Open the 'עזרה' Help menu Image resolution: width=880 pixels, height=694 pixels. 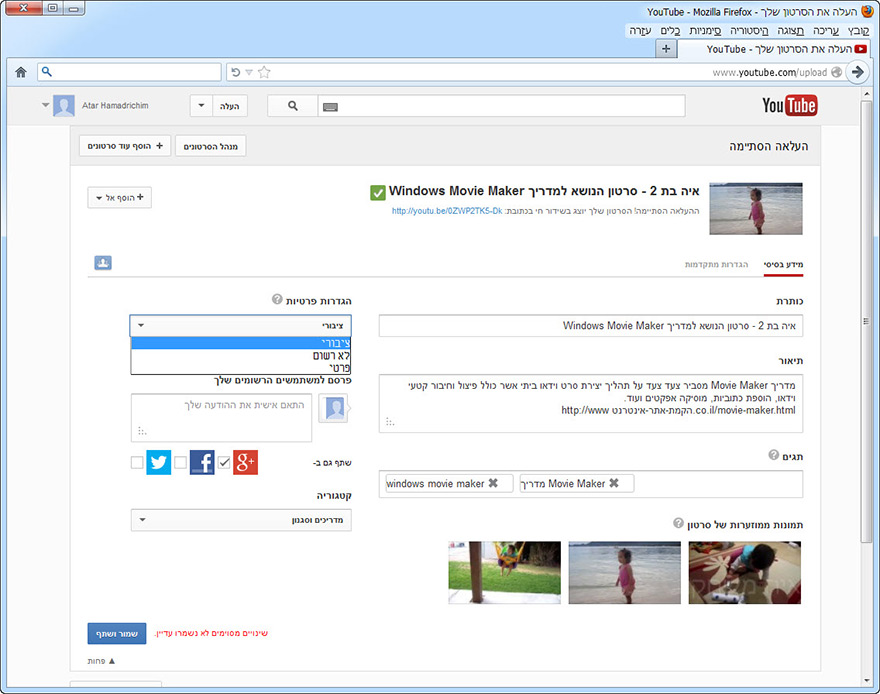[x=640, y=30]
